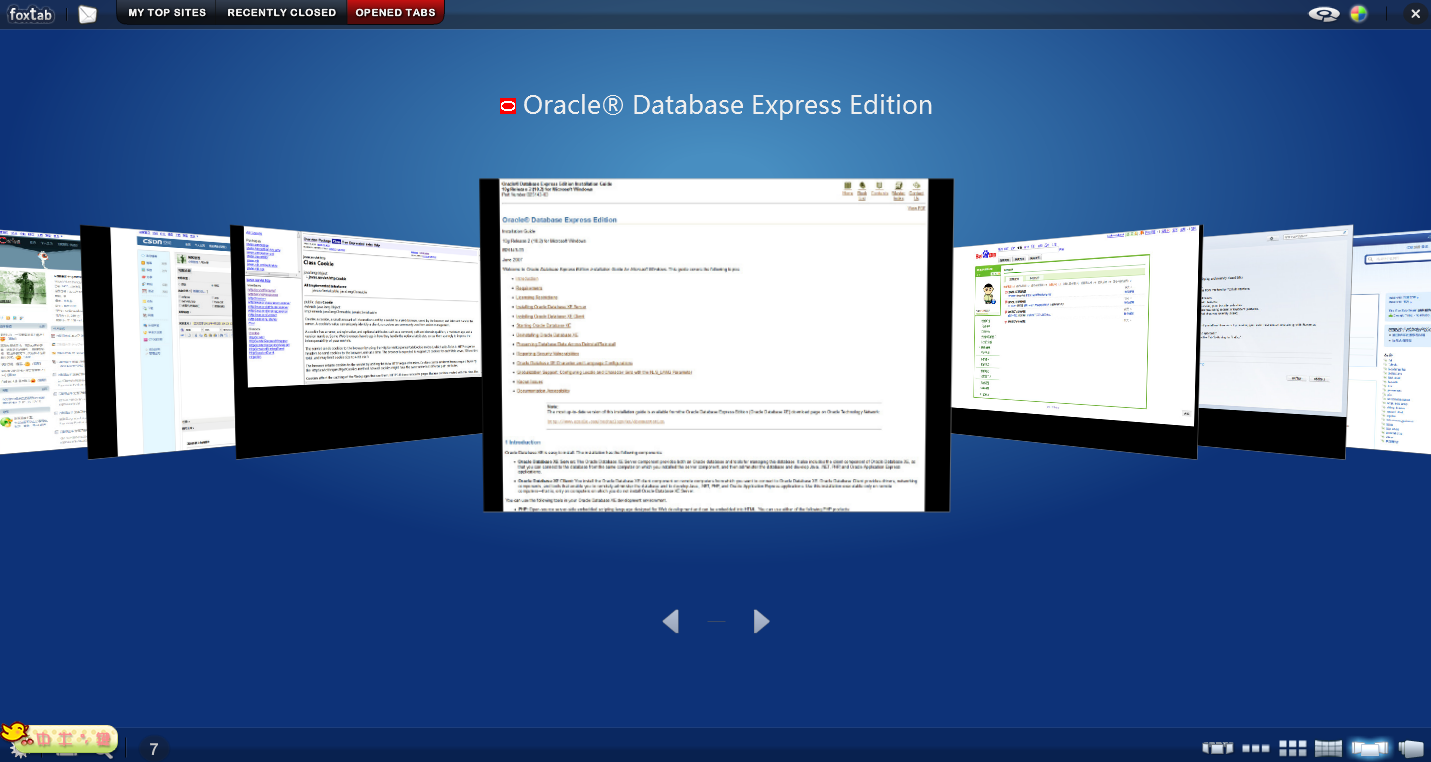
Task: Choose the highlighted page flow layout icon
Action: [x=1369, y=748]
